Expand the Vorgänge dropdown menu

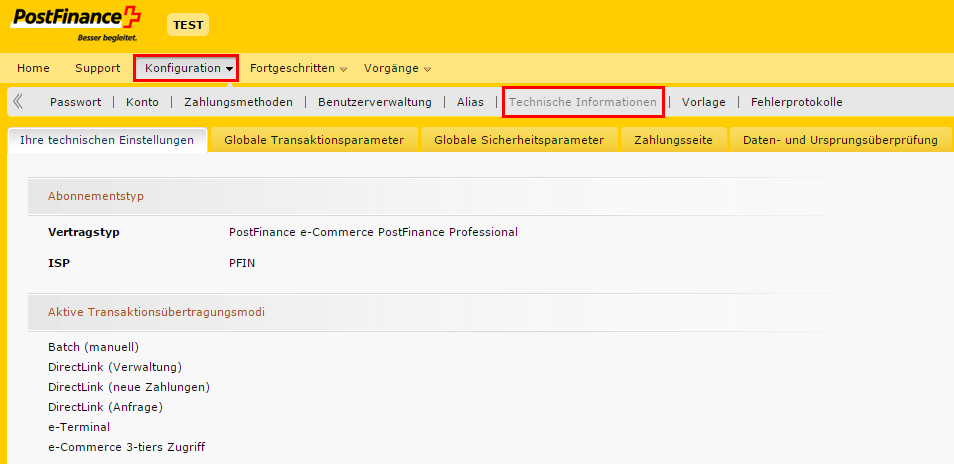[397, 68]
